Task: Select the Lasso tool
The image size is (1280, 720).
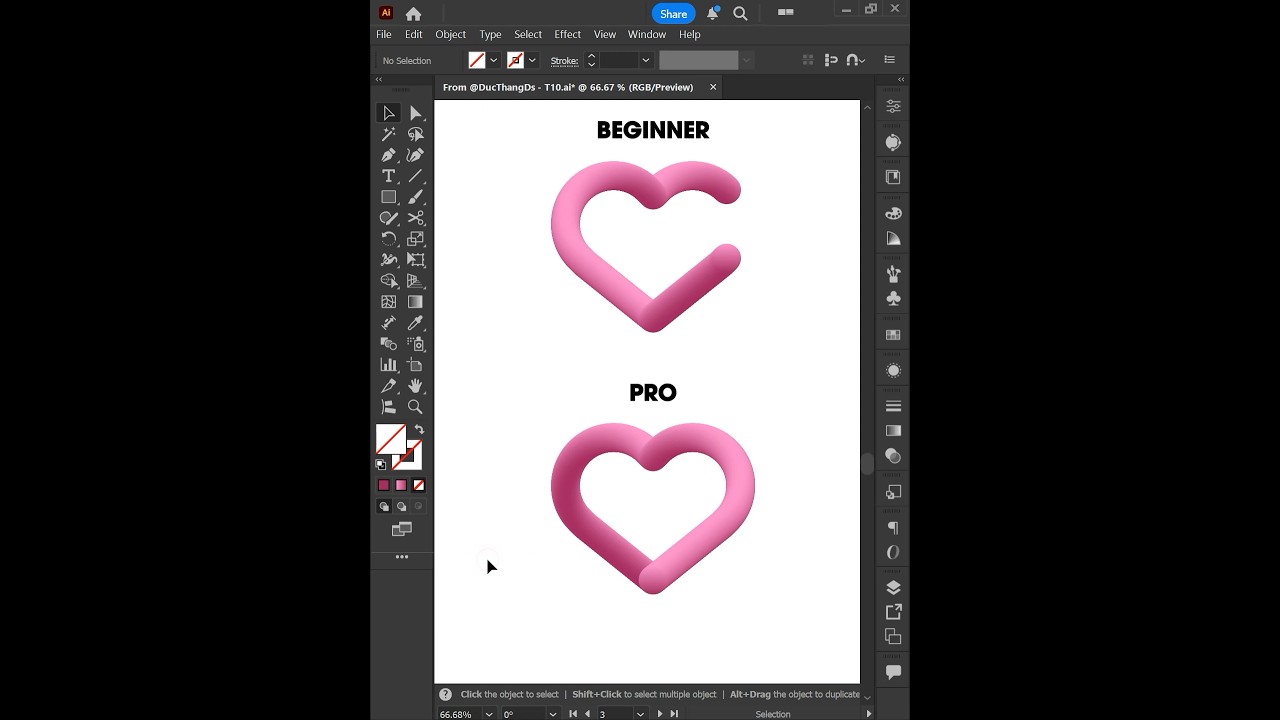Action: (415, 134)
